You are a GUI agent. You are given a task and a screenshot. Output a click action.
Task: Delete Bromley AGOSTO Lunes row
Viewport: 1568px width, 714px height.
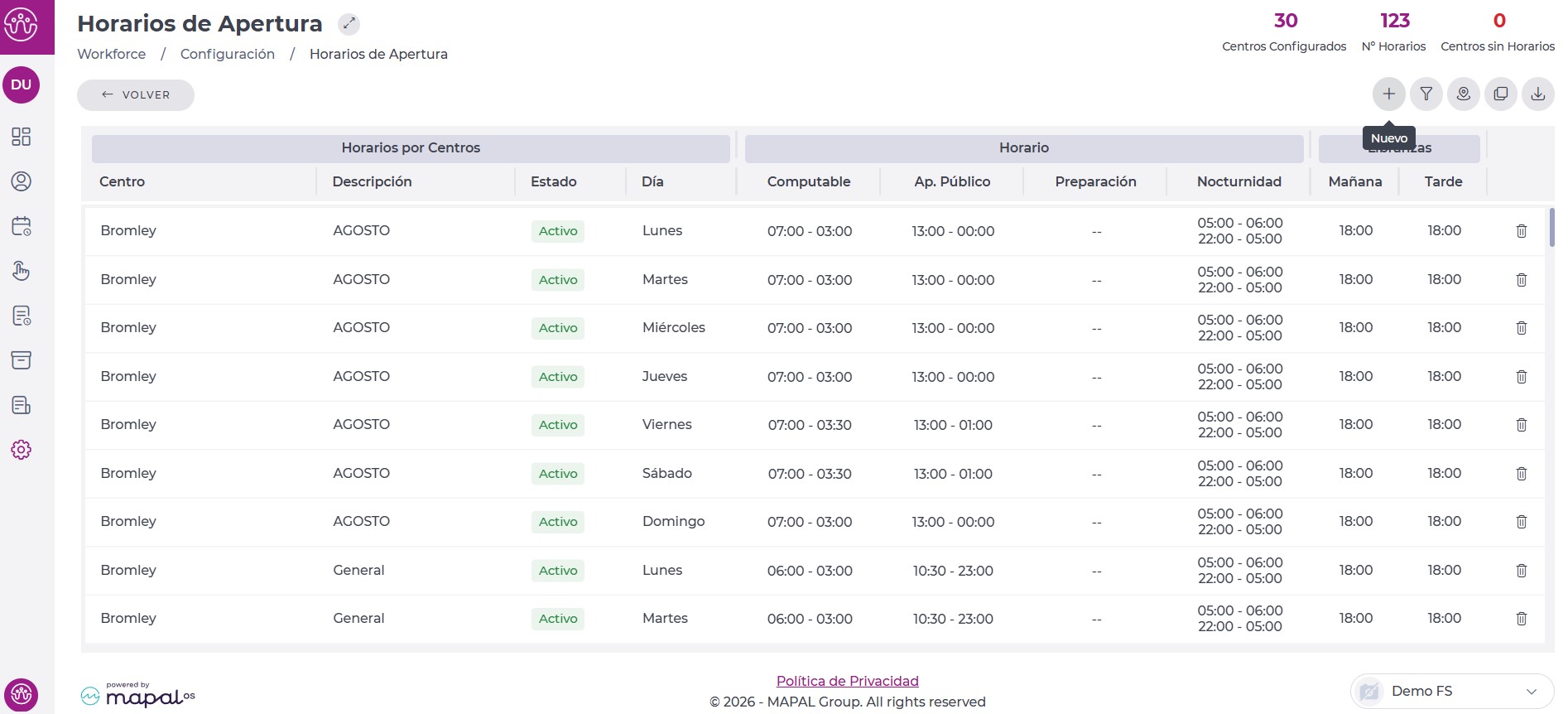point(1521,231)
